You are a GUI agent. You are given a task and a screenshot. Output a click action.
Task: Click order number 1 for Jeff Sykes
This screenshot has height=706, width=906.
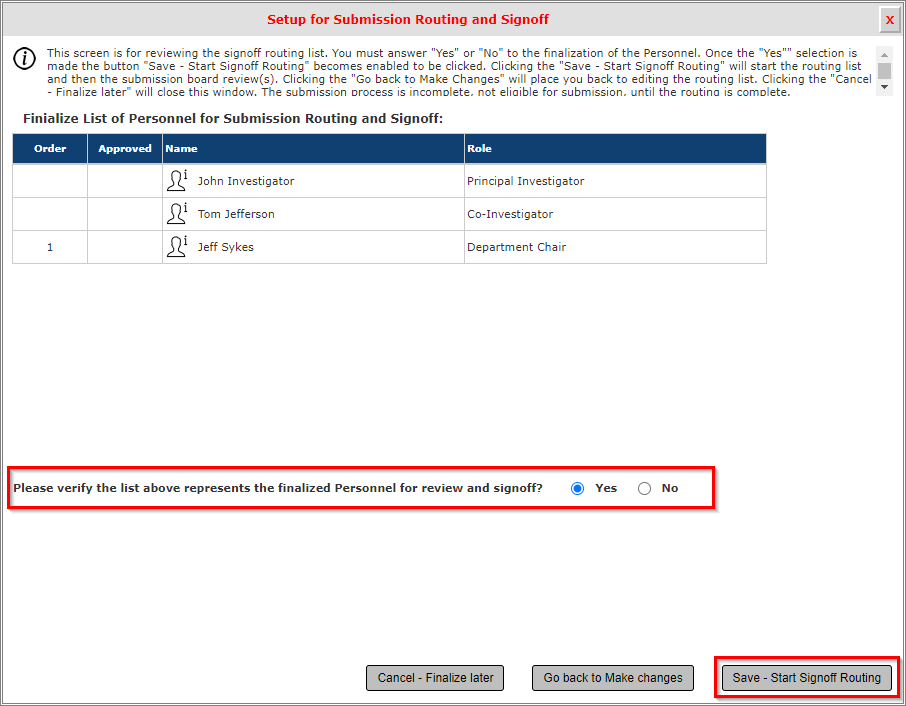coord(50,247)
